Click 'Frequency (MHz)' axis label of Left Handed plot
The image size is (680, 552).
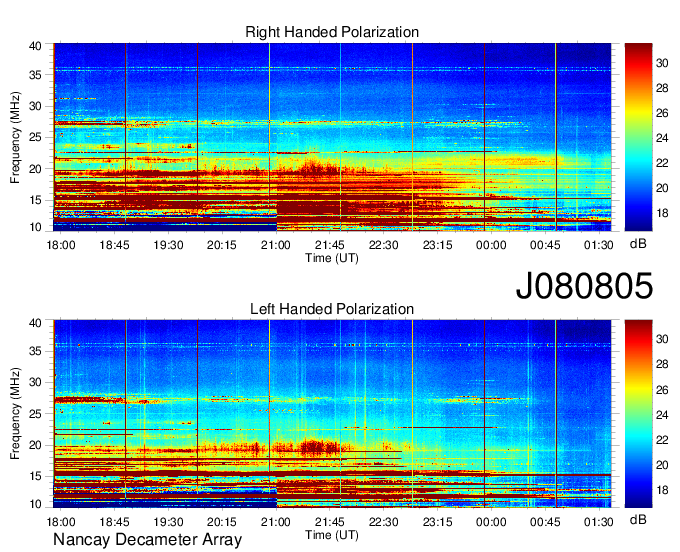click(x=15, y=414)
